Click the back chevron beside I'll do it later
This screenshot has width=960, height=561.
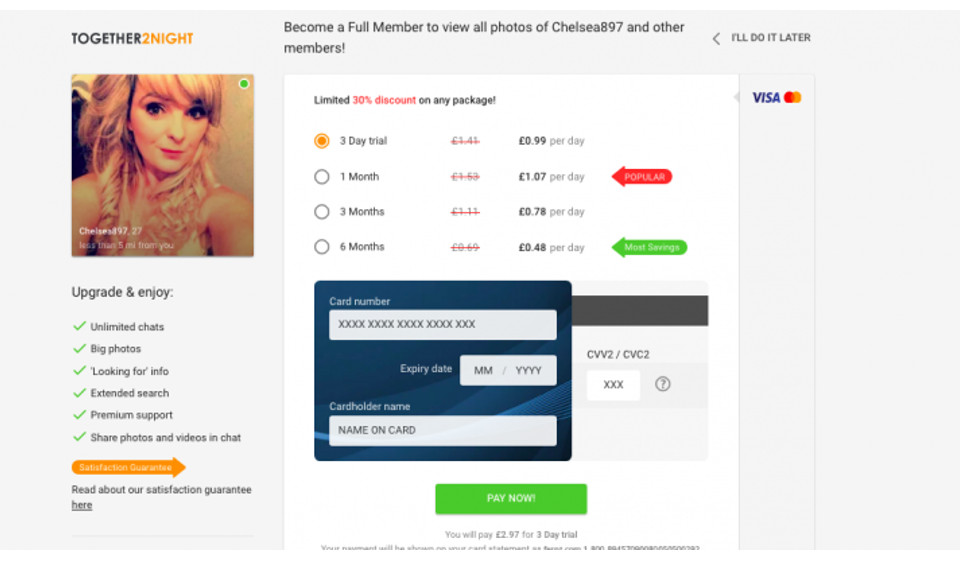716,38
